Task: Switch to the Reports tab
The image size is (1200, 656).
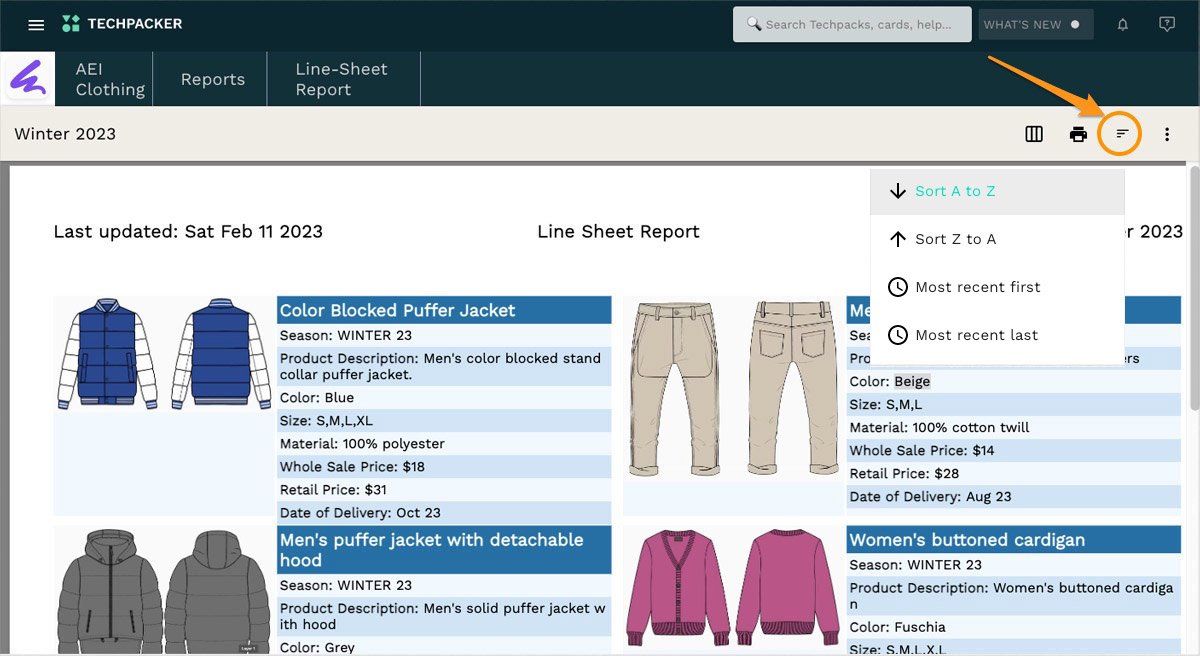Action: tap(210, 78)
